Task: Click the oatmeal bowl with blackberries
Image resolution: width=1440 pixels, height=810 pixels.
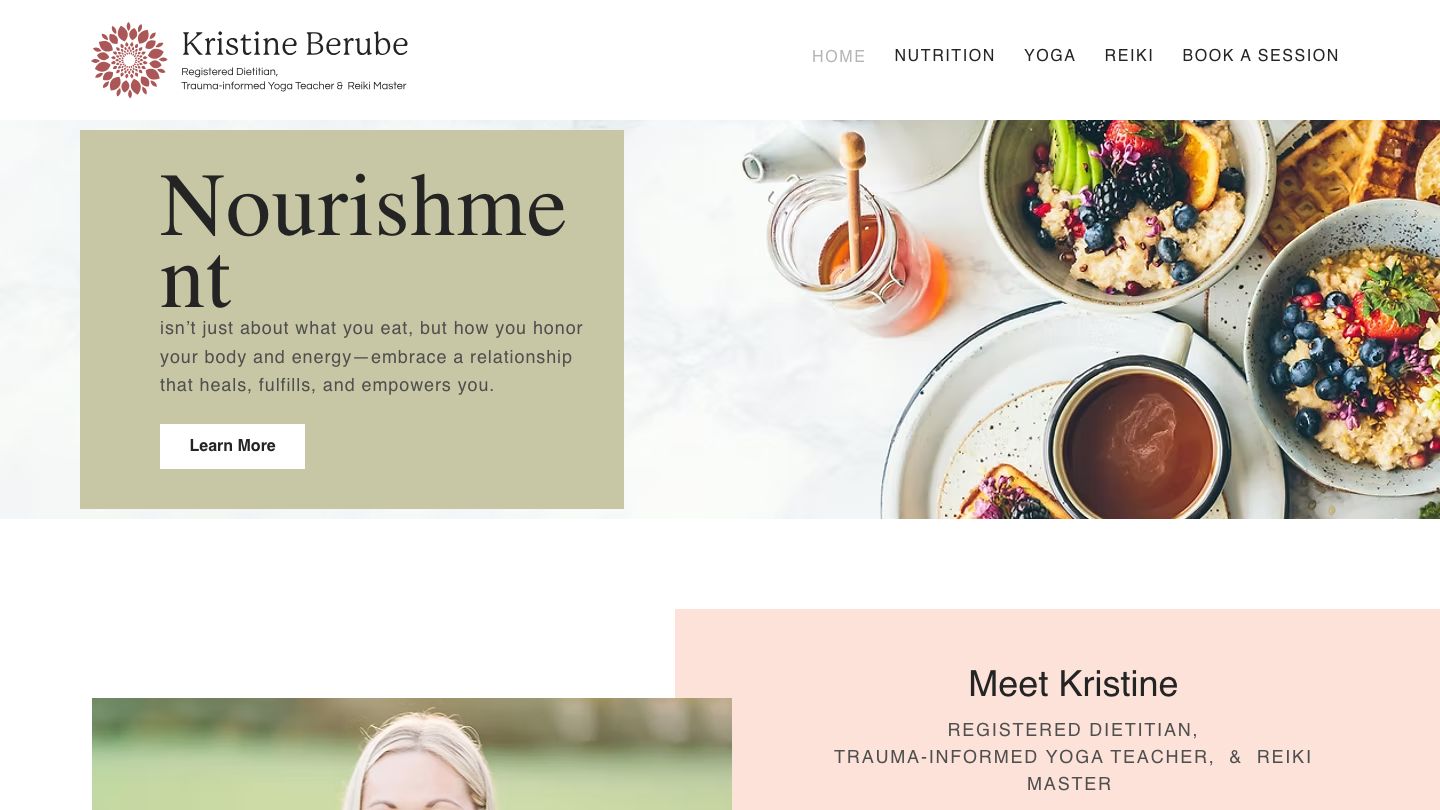Action: pos(1128,207)
